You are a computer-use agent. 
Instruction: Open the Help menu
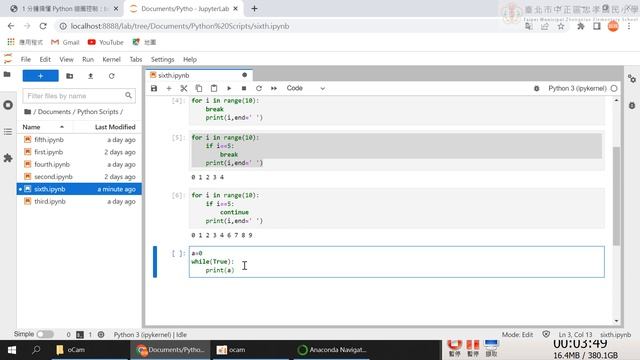click(x=190, y=59)
